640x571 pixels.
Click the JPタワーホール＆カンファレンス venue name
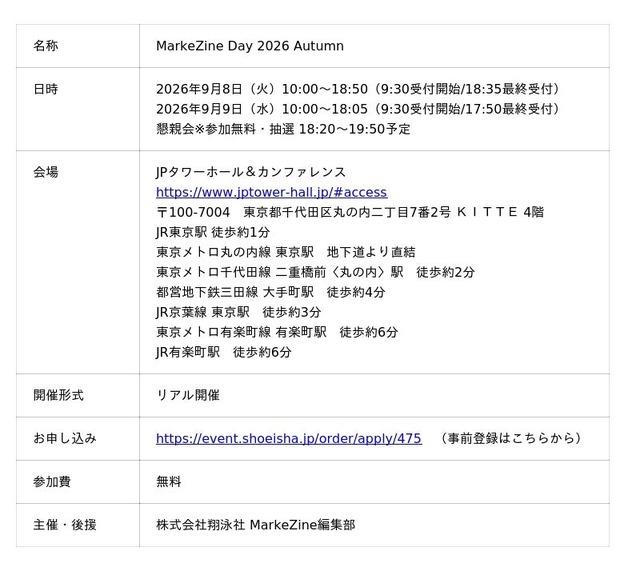(251, 172)
